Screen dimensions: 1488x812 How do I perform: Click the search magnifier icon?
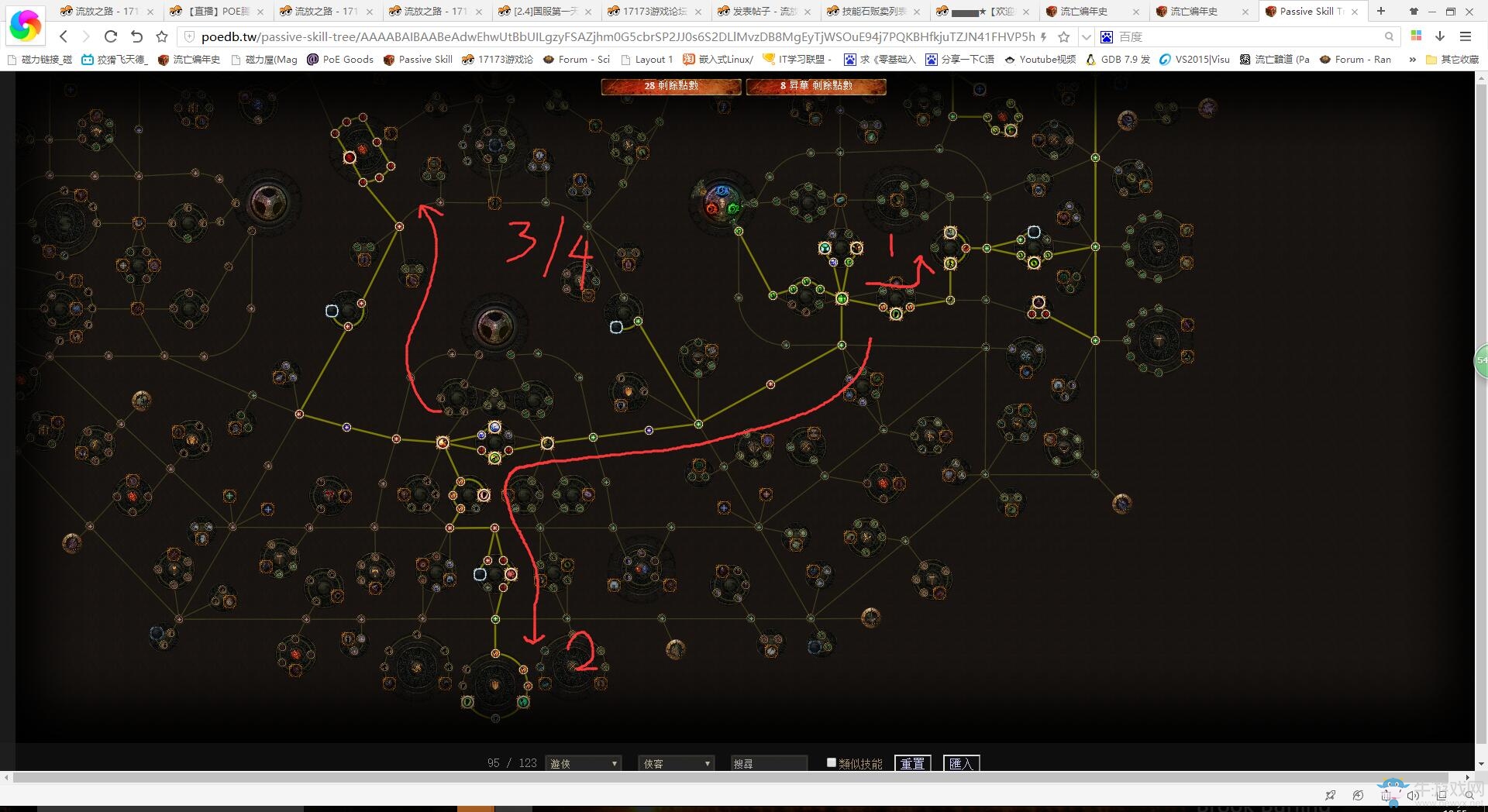click(1389, 36)
